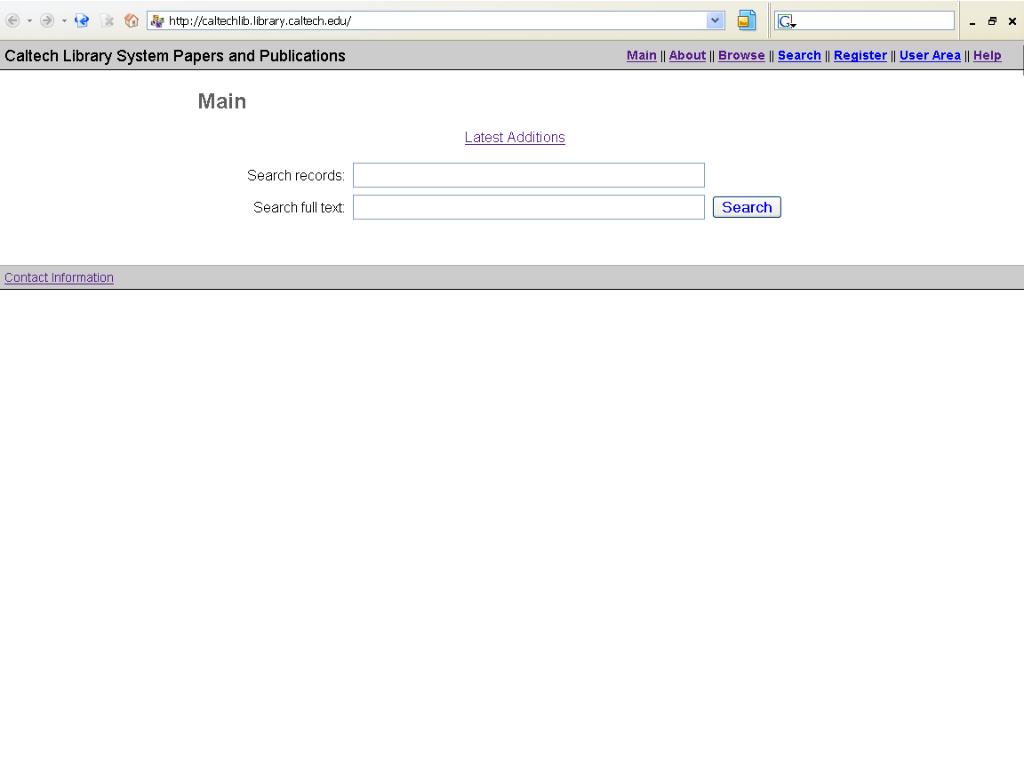
Task: Expand the address bar URL dropdown
Action: 715,21
